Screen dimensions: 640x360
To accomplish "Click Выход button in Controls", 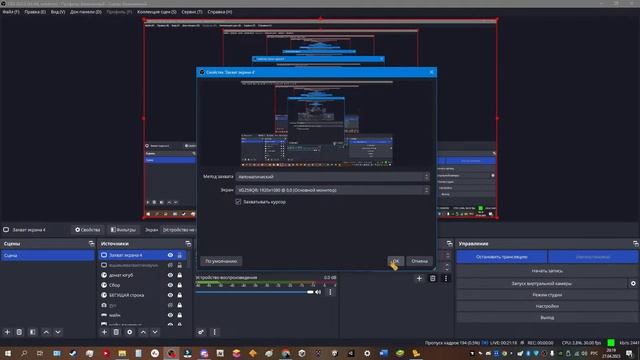I will pyautogui.click(x=547, y=318).
